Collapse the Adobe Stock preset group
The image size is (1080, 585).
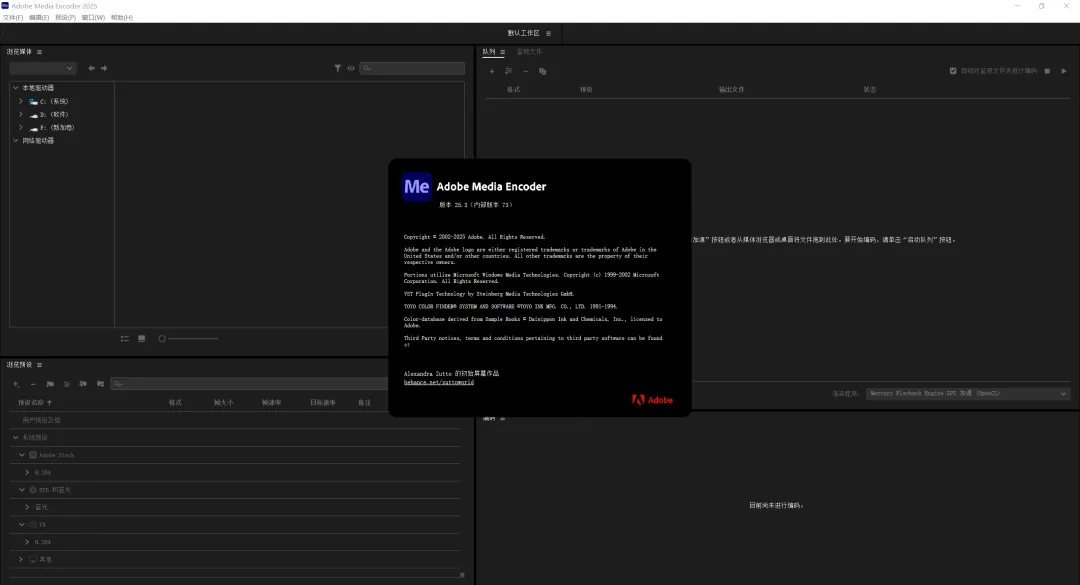22,455
